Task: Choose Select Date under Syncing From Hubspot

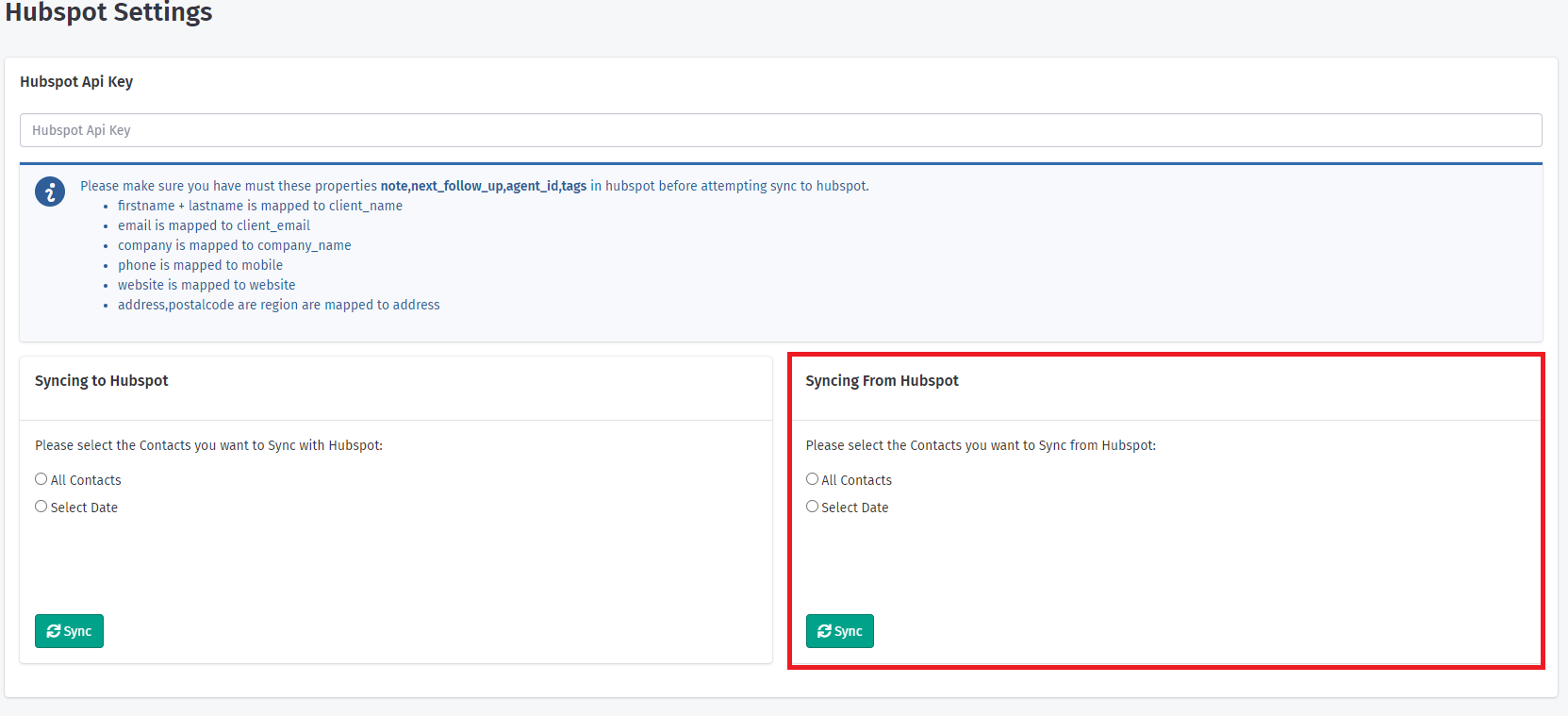Action: (812, 507)
